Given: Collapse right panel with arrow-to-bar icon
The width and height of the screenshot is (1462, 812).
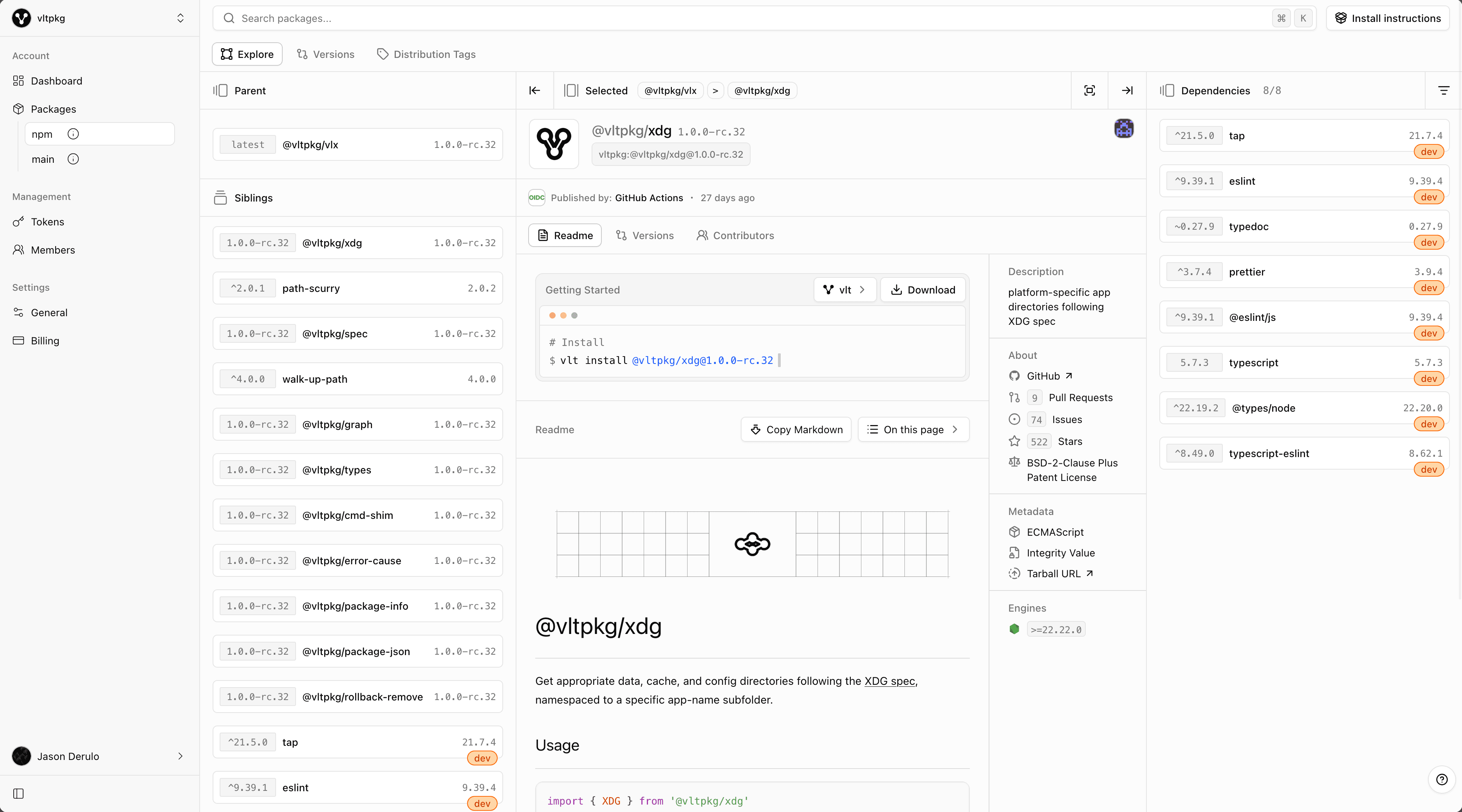Looking at the screenshot, I should (x=1127, y=90).
